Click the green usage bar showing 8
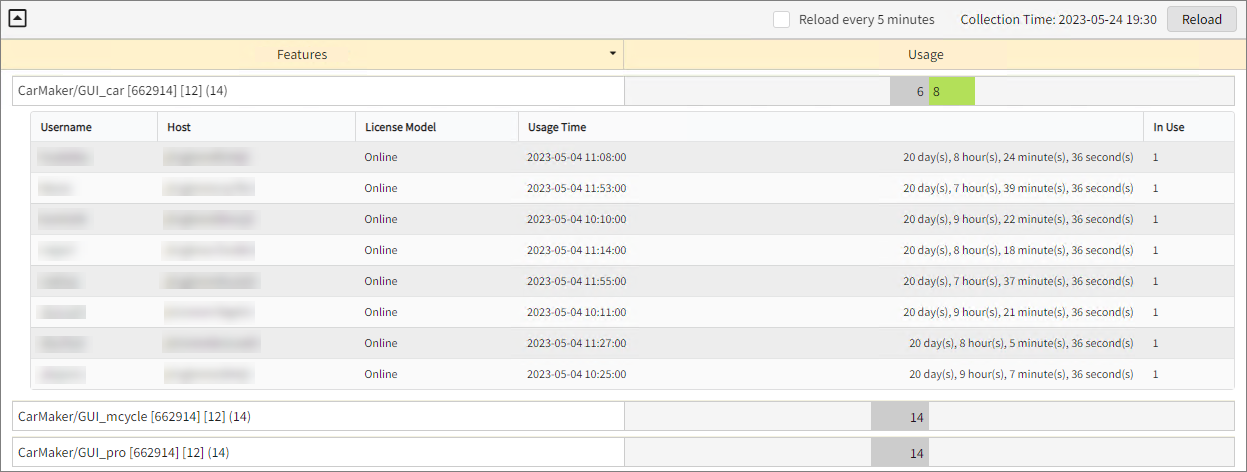 [x=951, y=91]
